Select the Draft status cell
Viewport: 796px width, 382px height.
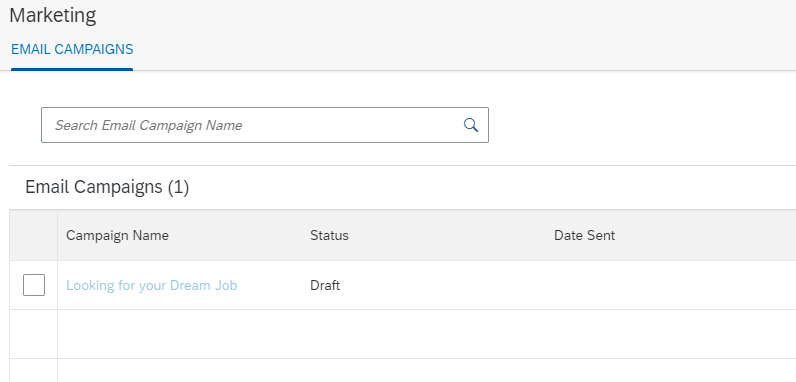coord(325,285)
